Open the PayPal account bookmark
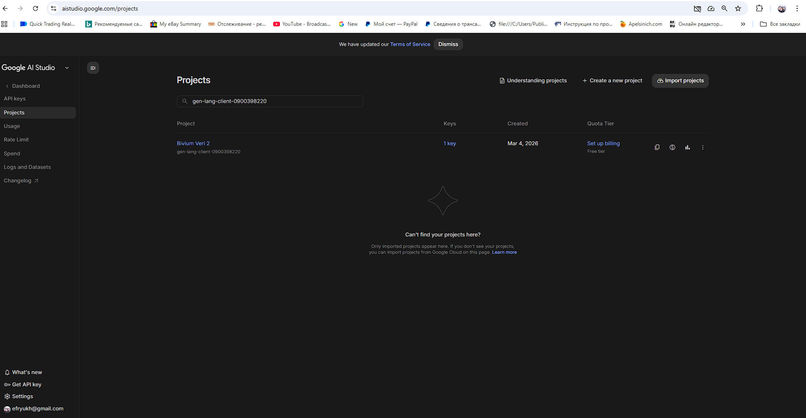The image size is (806, 418). click(x=391, y=24)
